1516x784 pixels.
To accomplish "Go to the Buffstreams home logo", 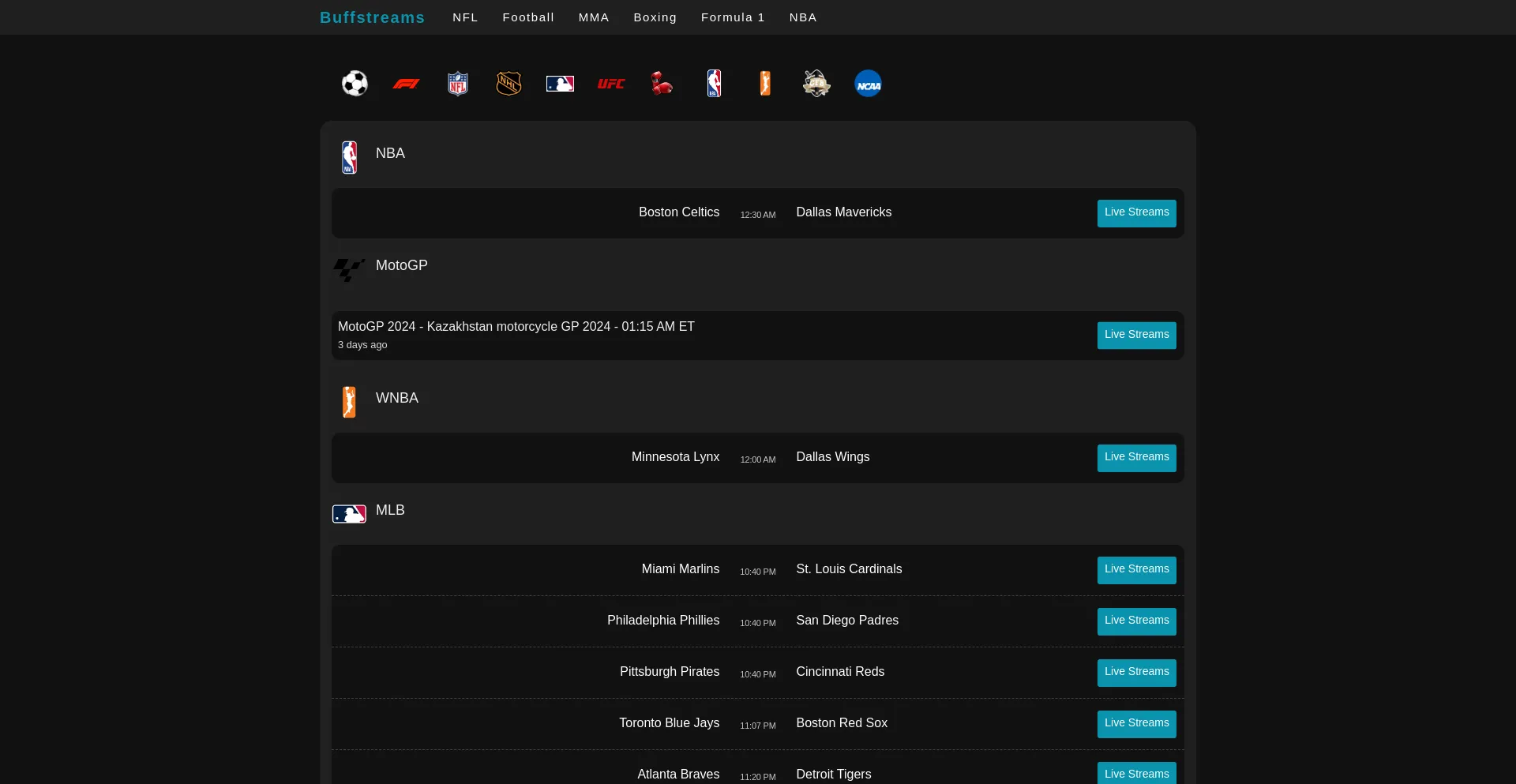I will point(372,17).
